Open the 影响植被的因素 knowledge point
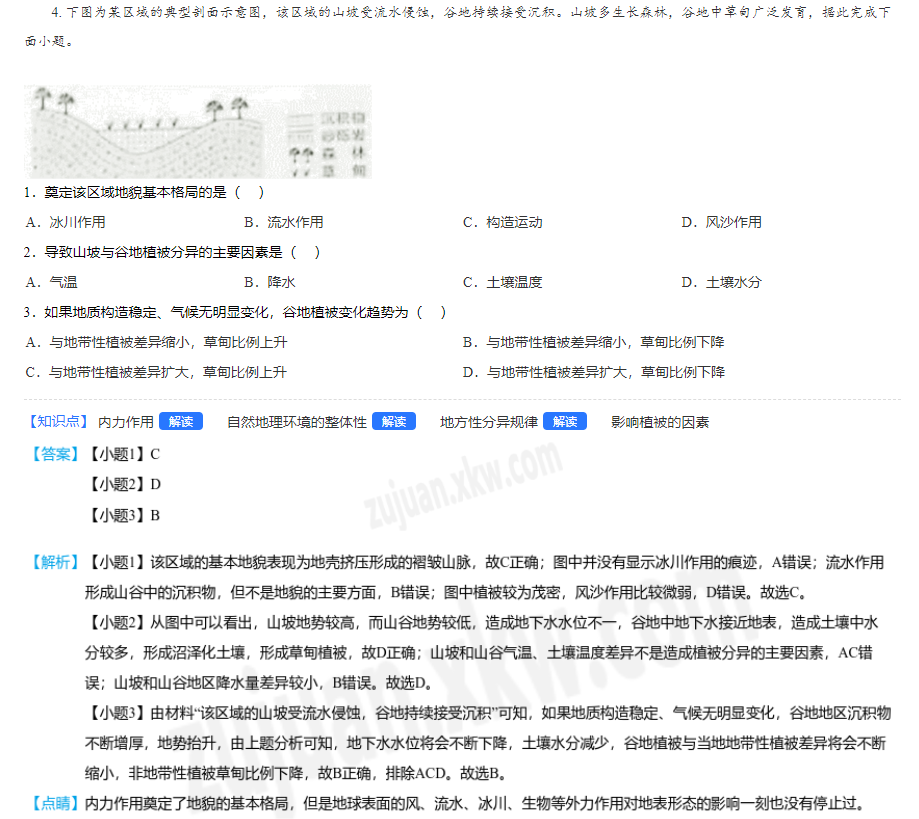The image size is (919, 819). (x=660, y=422)
